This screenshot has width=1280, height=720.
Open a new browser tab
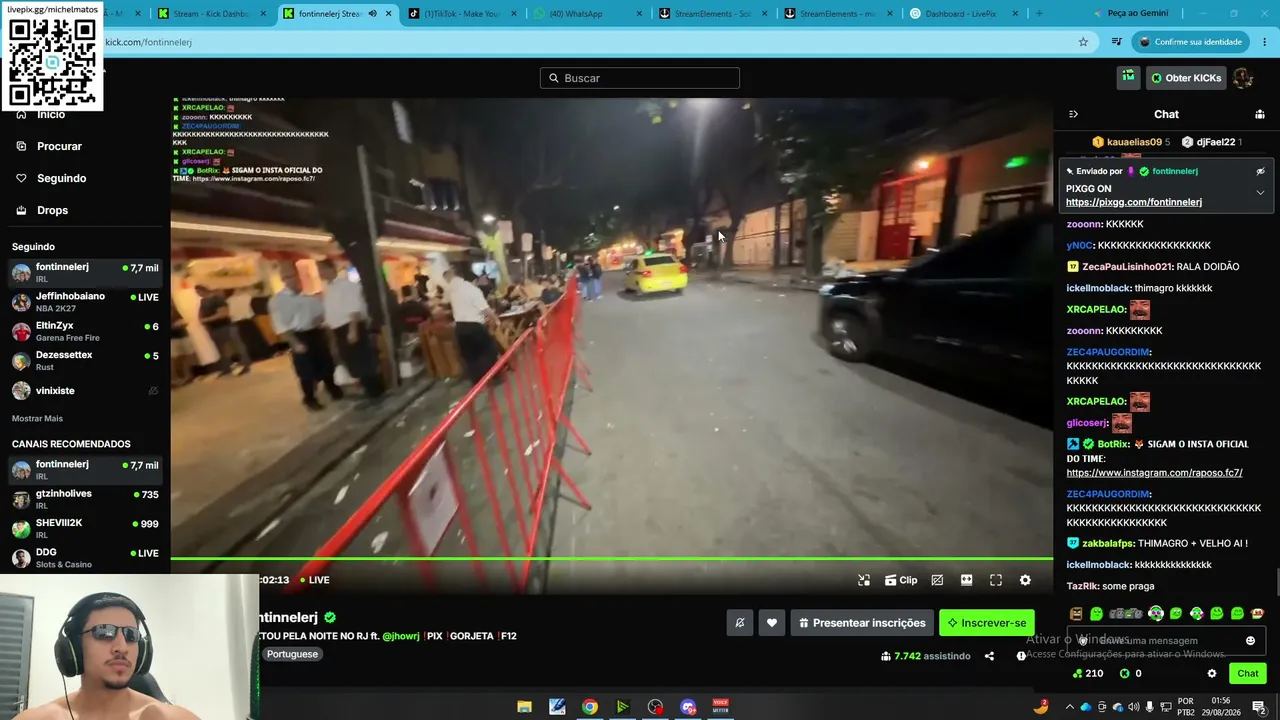tap(1039, 14)
